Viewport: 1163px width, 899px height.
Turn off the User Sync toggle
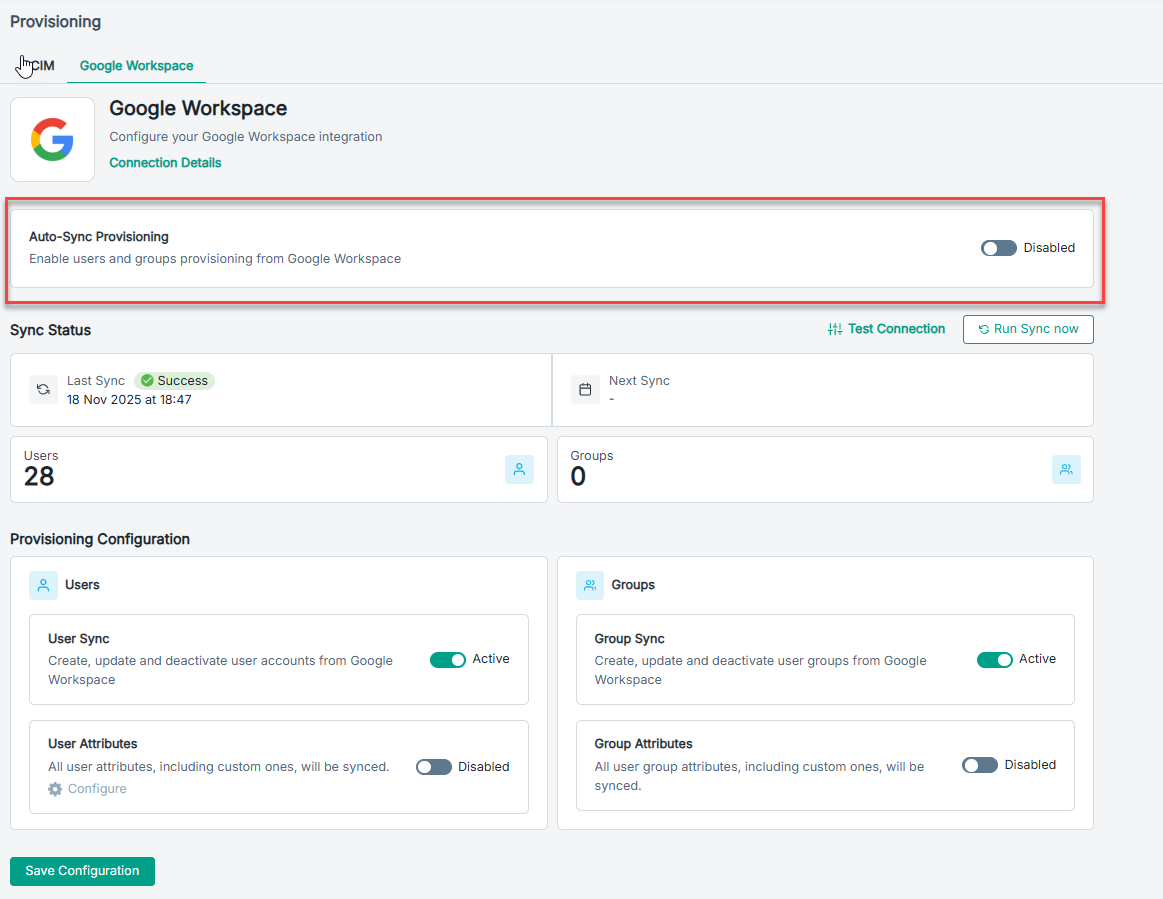pos(448,660)
